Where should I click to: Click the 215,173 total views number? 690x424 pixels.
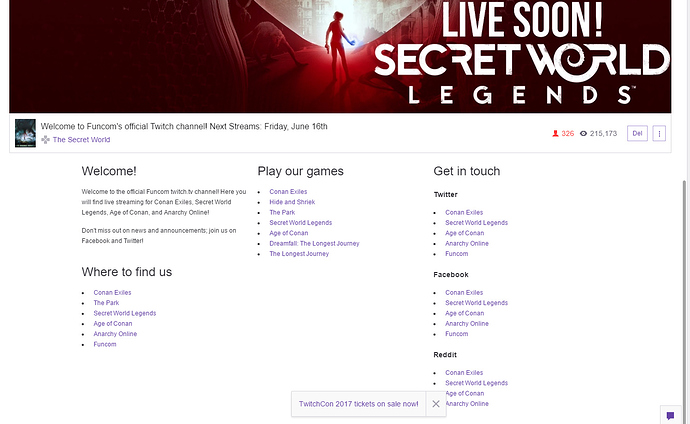pyautogui.click(x=603, y=133)
